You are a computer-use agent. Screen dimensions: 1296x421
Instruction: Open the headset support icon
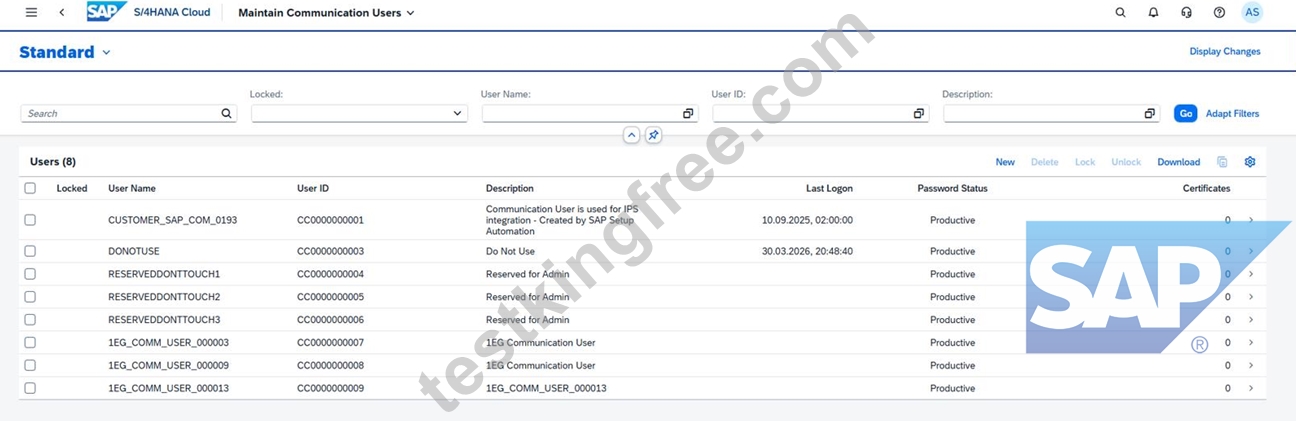point(1186,13)
